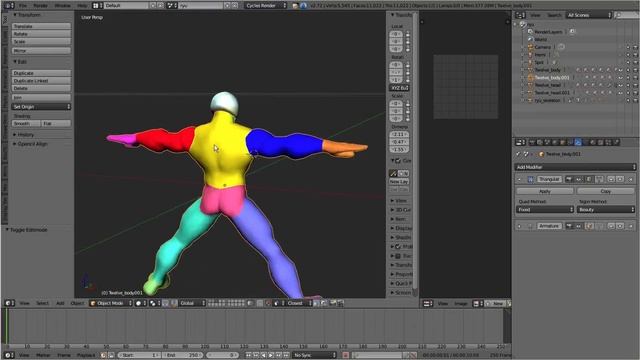Open the Add Modifier dropdown
Viewport: 640px width, 360px height.
click(x=575, y=167)
